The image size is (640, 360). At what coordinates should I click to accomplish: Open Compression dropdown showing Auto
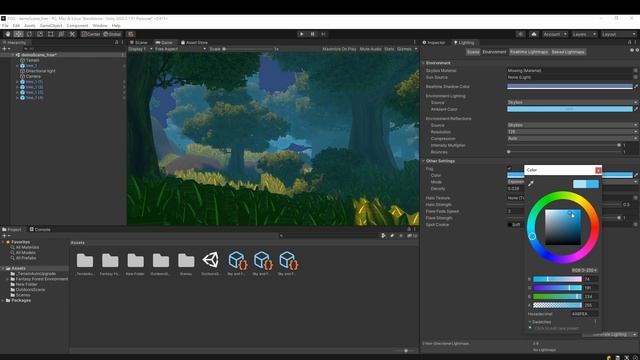[x=572, y=138]
